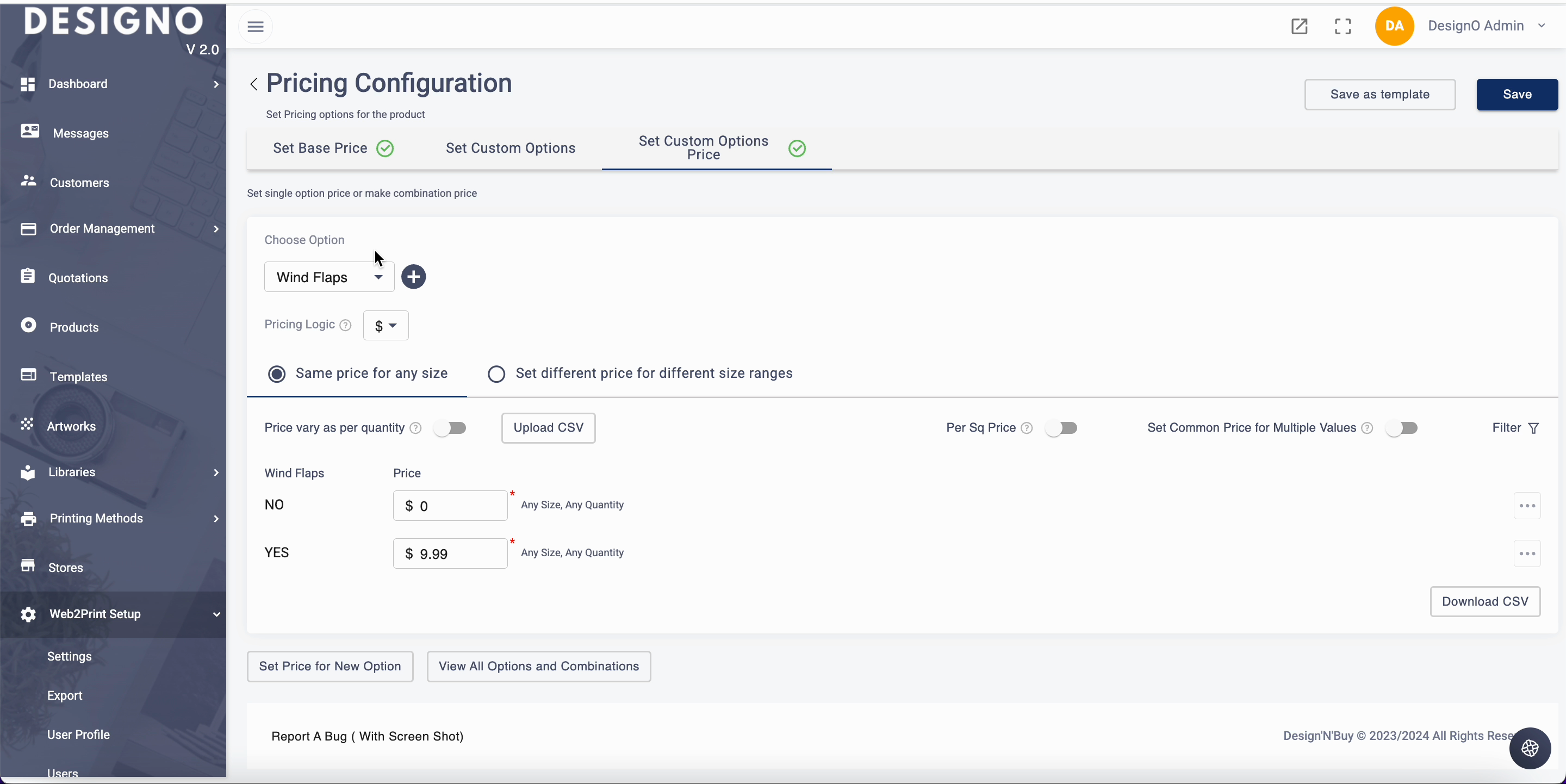1566x784 pixels.
Task: Click the open-in-new-window icon
Action: coord(1299,26)
